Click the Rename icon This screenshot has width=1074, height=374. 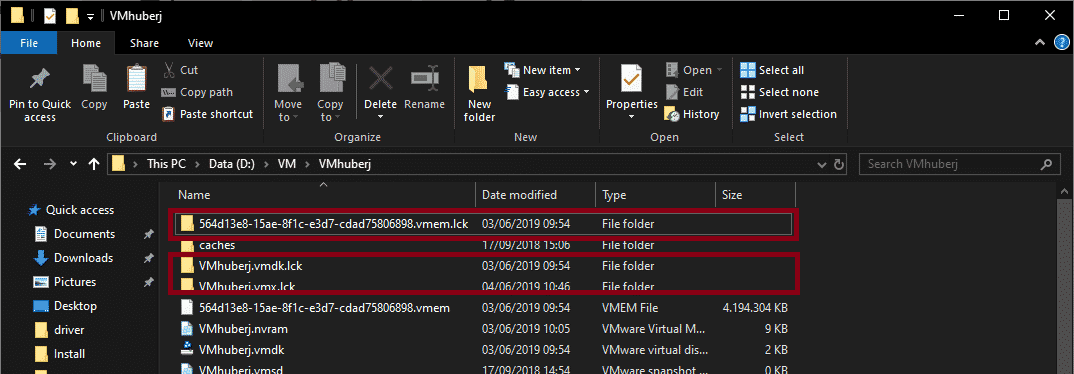point(424,78)
